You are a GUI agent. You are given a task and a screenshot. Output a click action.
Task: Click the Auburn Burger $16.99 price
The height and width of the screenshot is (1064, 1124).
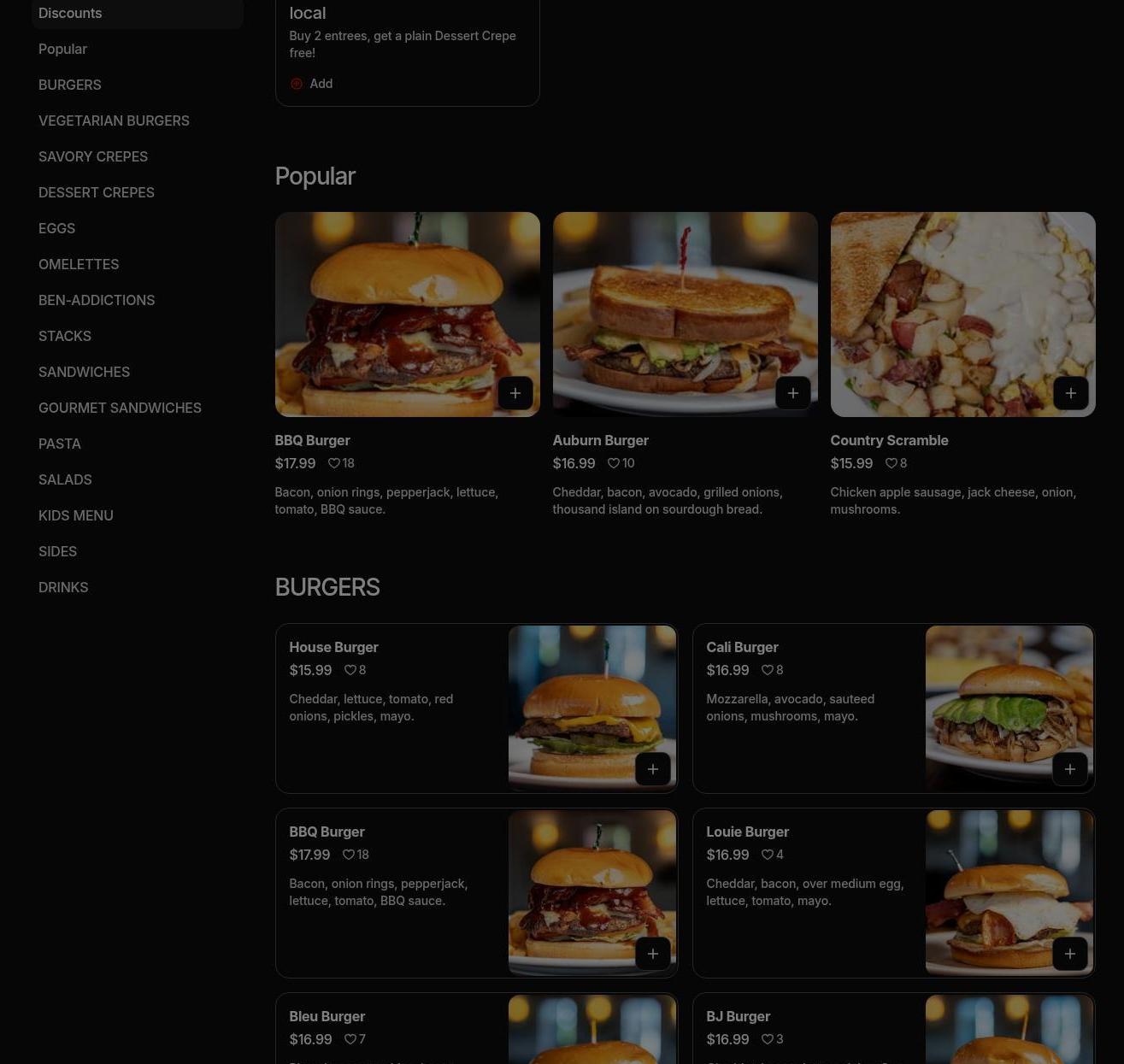tap(574, 463)
